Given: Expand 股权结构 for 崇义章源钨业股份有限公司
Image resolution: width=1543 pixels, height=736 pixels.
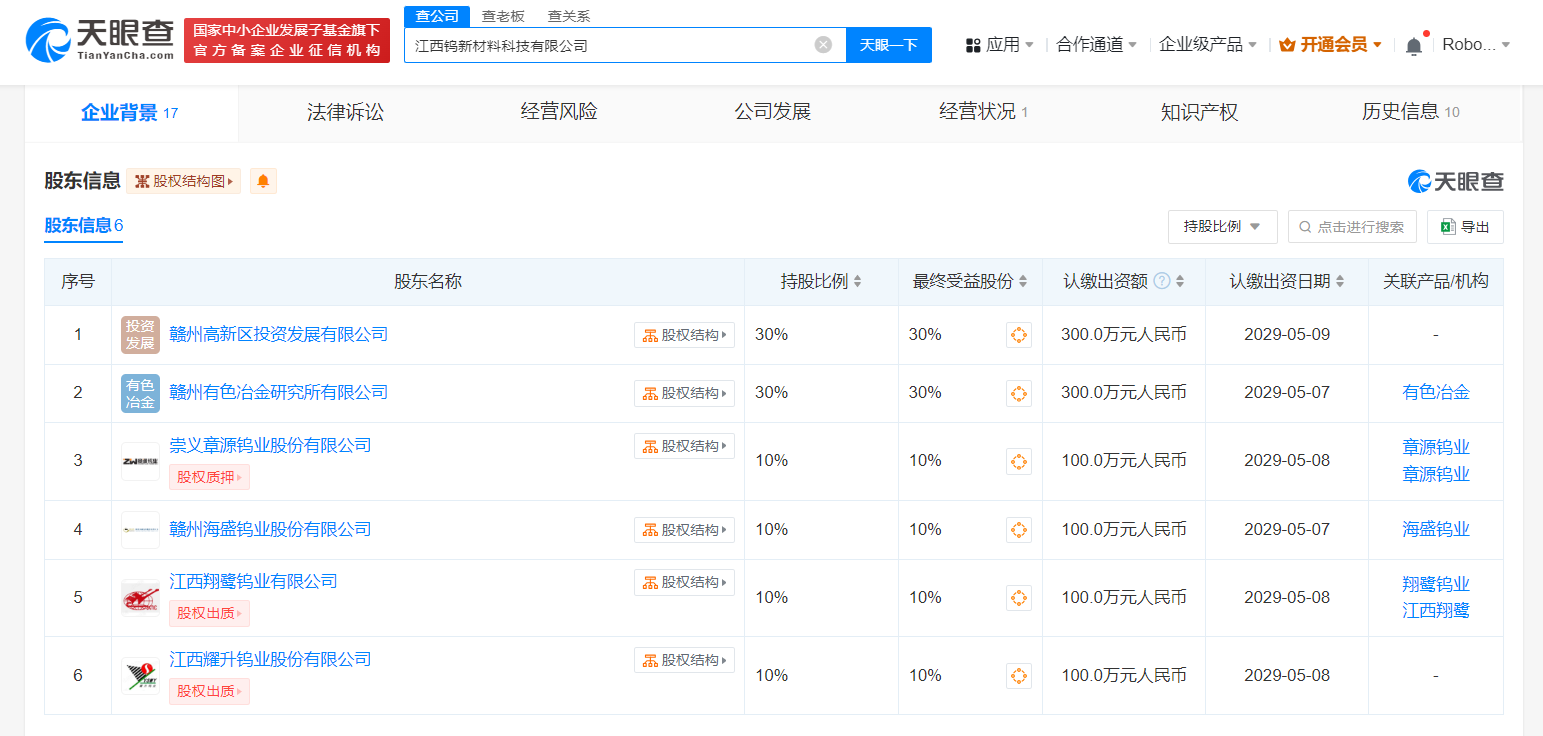Looking at the screenshot, I should point(684,446).
